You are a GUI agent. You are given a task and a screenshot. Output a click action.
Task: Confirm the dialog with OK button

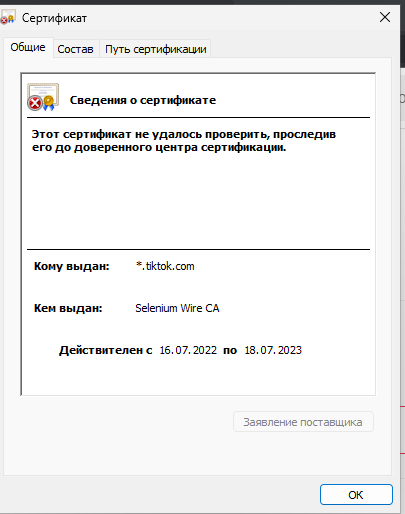[x=356, y=495]
